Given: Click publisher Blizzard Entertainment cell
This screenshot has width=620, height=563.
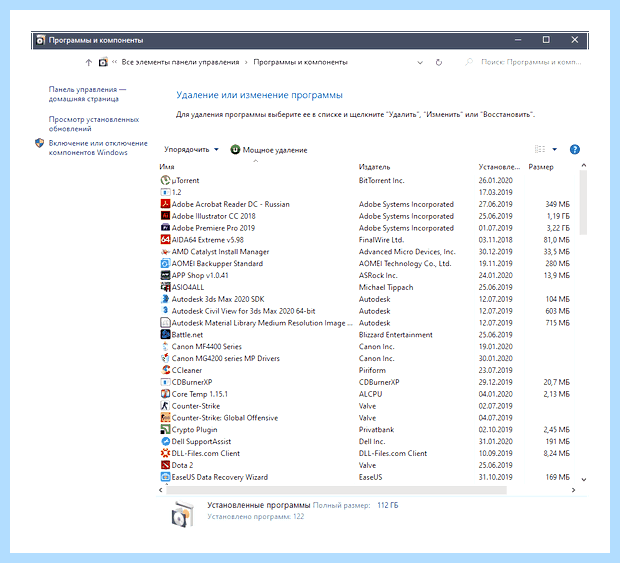Looking at the screenshot, I should point(395,334).
